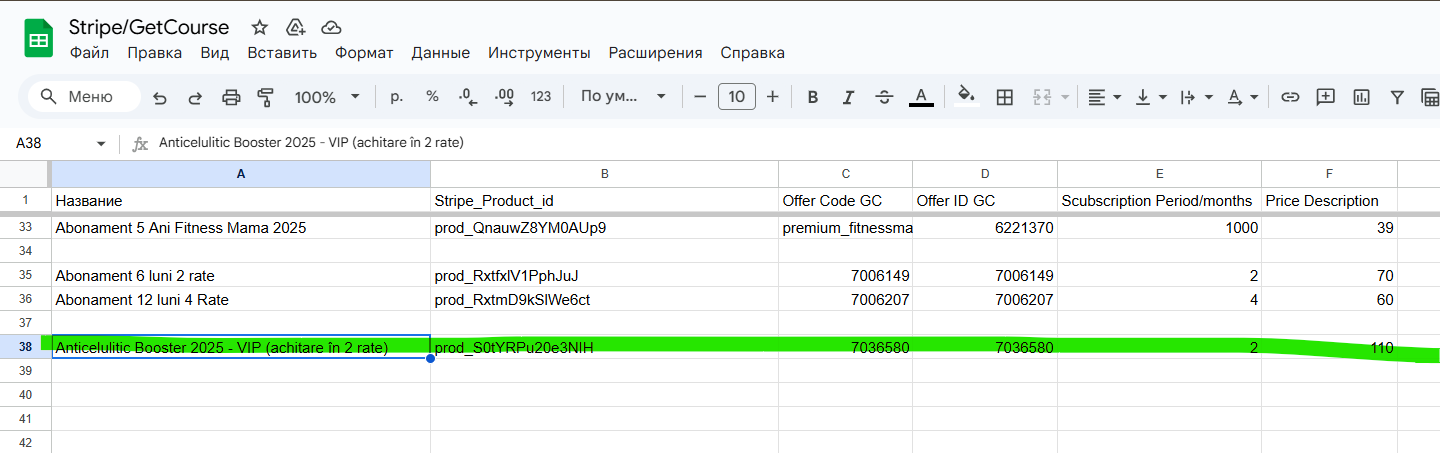Rename the Stripe/GetCourse title
Viewport: 1444px width, 453px height.
(149, 27)
